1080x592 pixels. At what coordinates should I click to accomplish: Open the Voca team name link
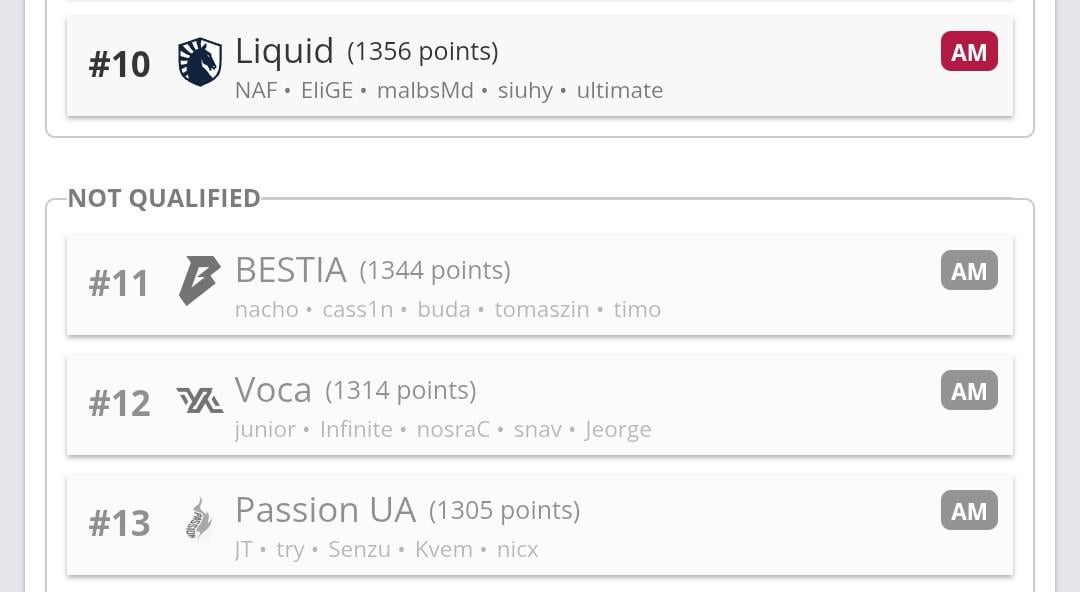273,390
